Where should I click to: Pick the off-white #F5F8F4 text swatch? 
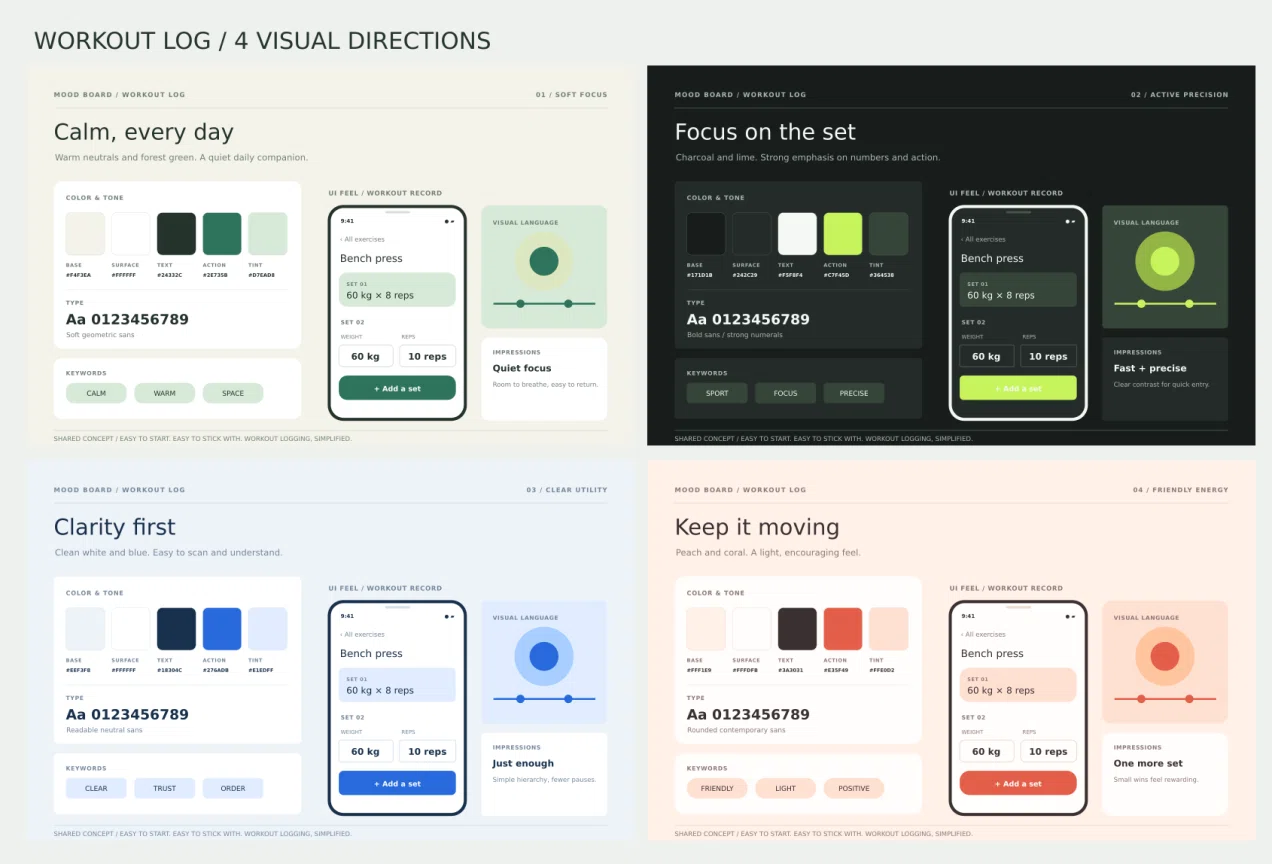pos(797,234)
